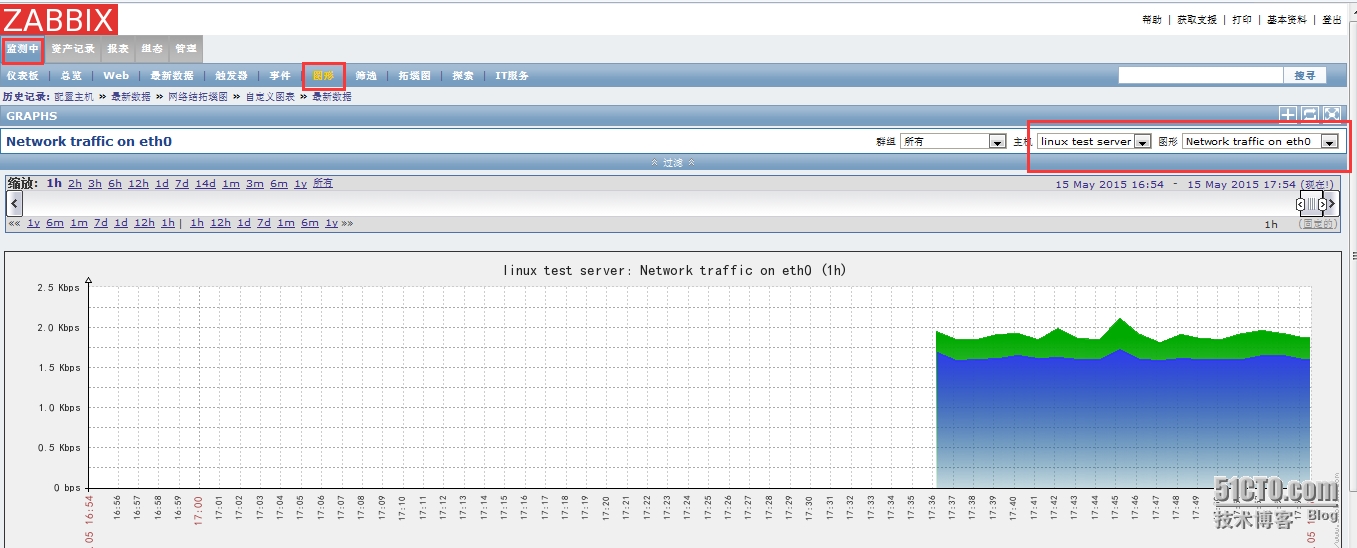Image resolution: width=1357 pixels, height=548 pixels.
Task: Click the 获取支援 support link
Action: (x=1196, y=19)
